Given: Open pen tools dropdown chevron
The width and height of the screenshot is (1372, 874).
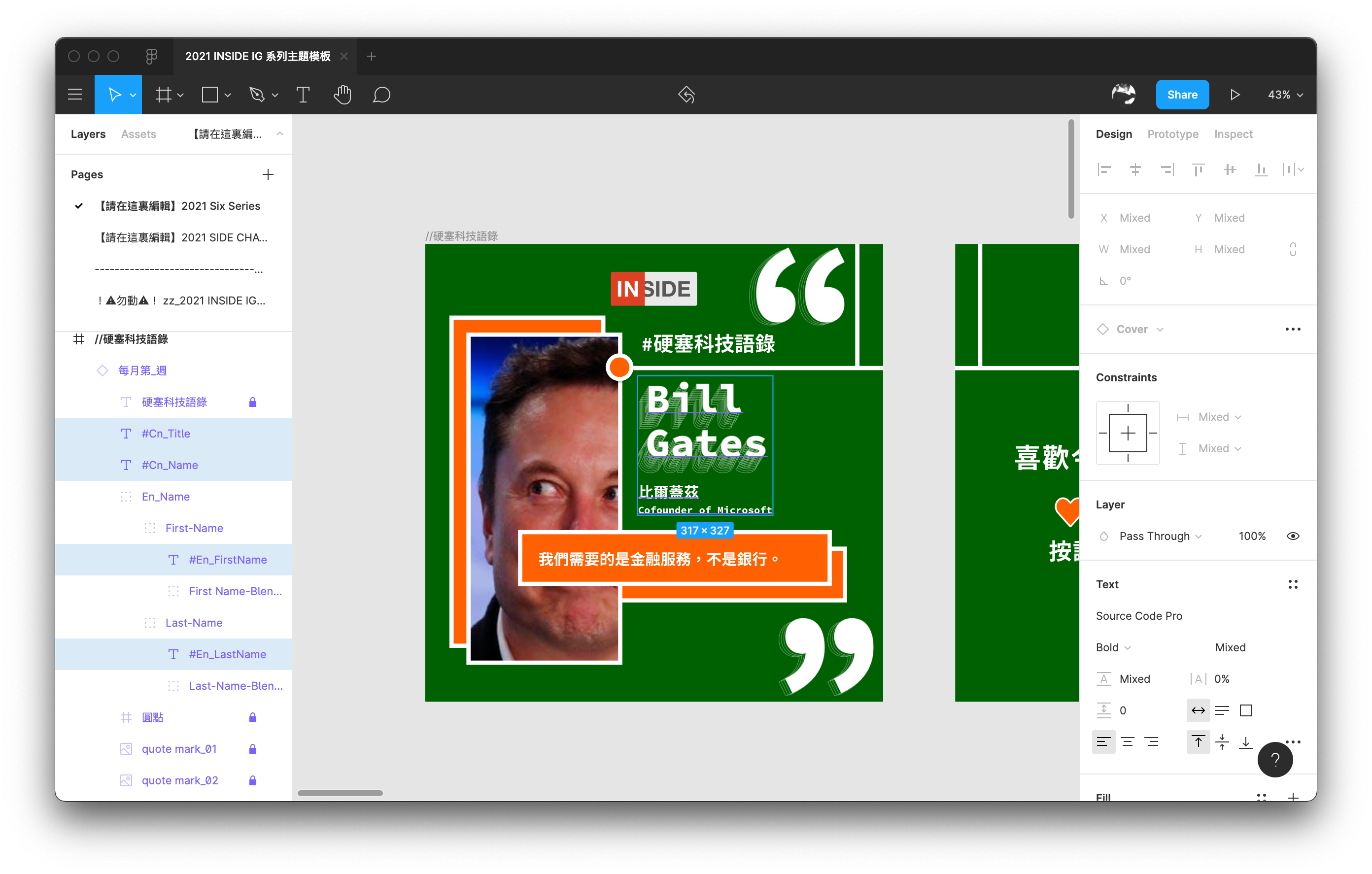Looking at the screenshot, I should pos(274,95).
